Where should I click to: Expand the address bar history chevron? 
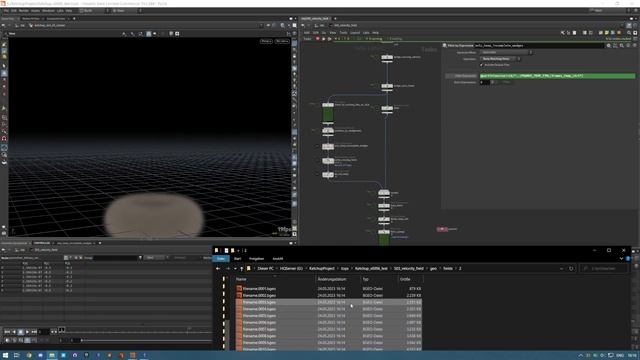[562, 269]
